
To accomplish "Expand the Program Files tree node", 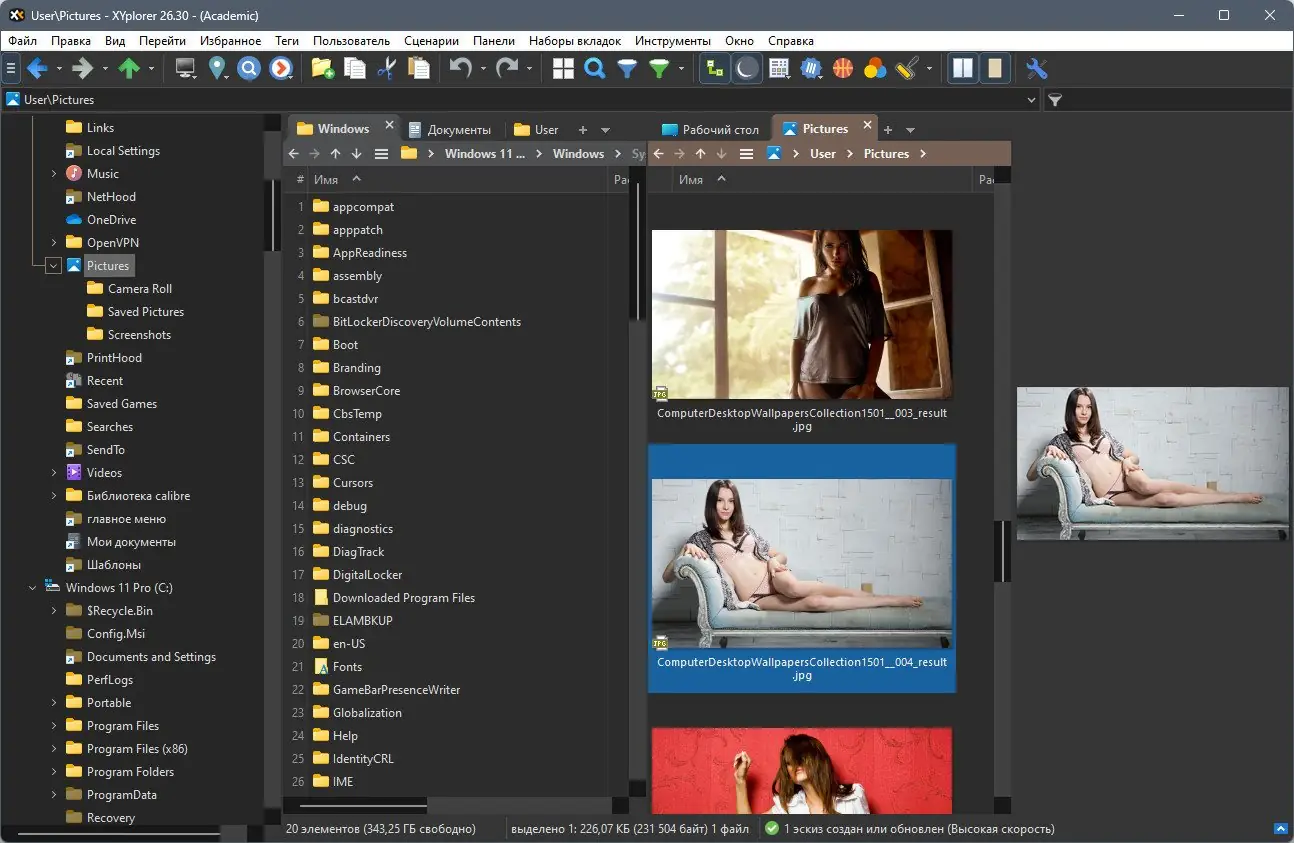I will 54,726.
